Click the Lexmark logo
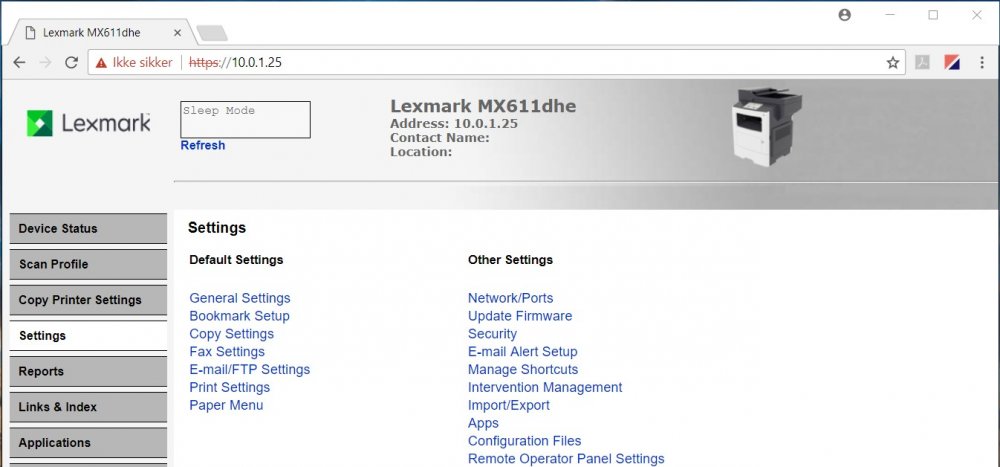The image size is (1000, 467). pos(88,123)
